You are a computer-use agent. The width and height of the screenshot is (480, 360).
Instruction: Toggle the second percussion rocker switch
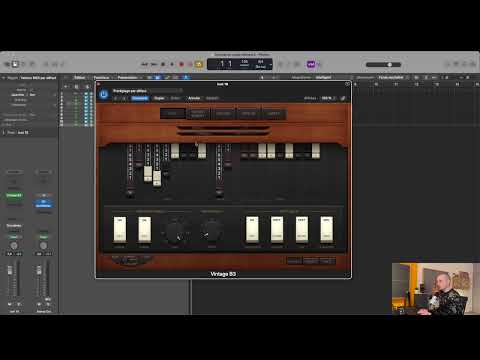click(x=277, y=229)
